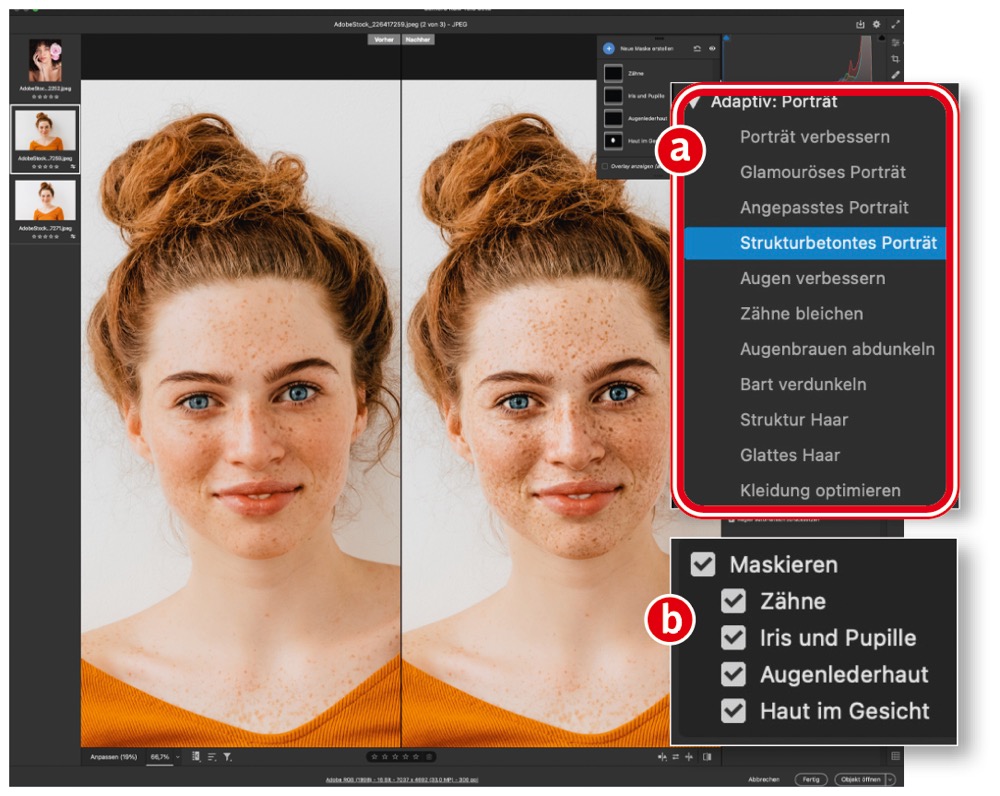The image size is (1000, 796).
Task: Toggle mask visibility with the eye icon
Action: click(713, 48)
